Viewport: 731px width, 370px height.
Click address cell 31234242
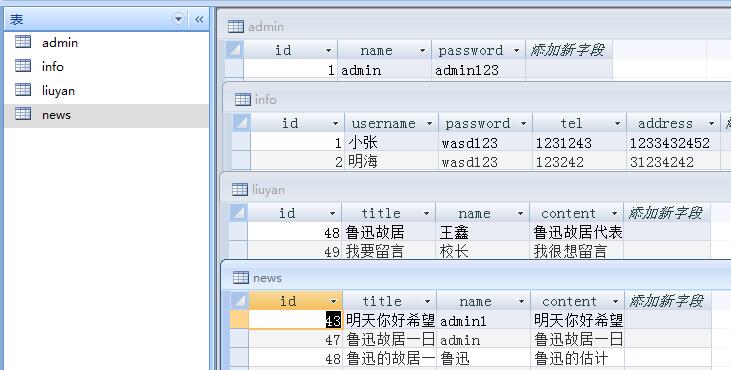coord(673,161)
